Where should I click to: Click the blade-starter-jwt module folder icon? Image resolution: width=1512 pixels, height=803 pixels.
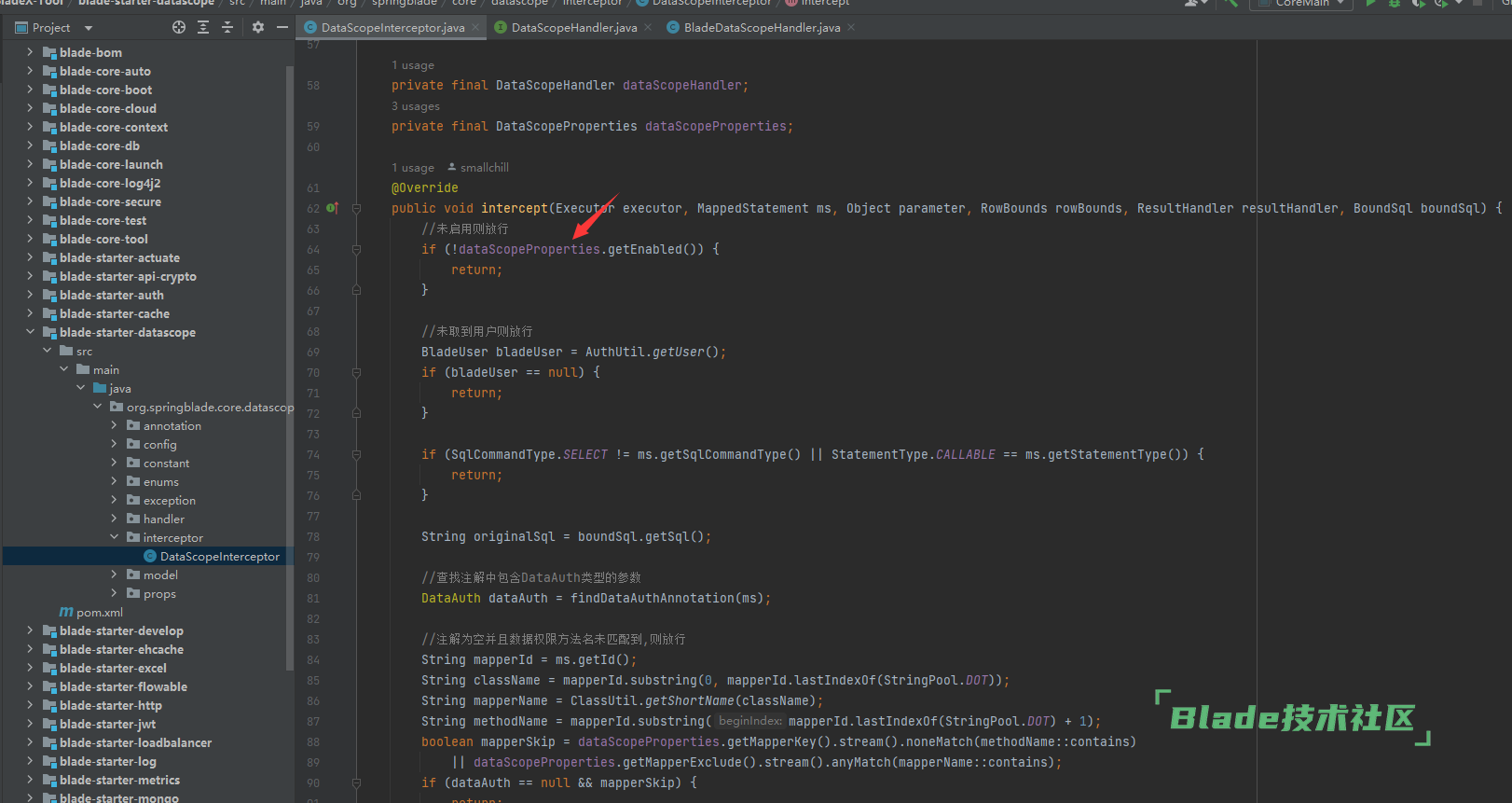[49, 725]
